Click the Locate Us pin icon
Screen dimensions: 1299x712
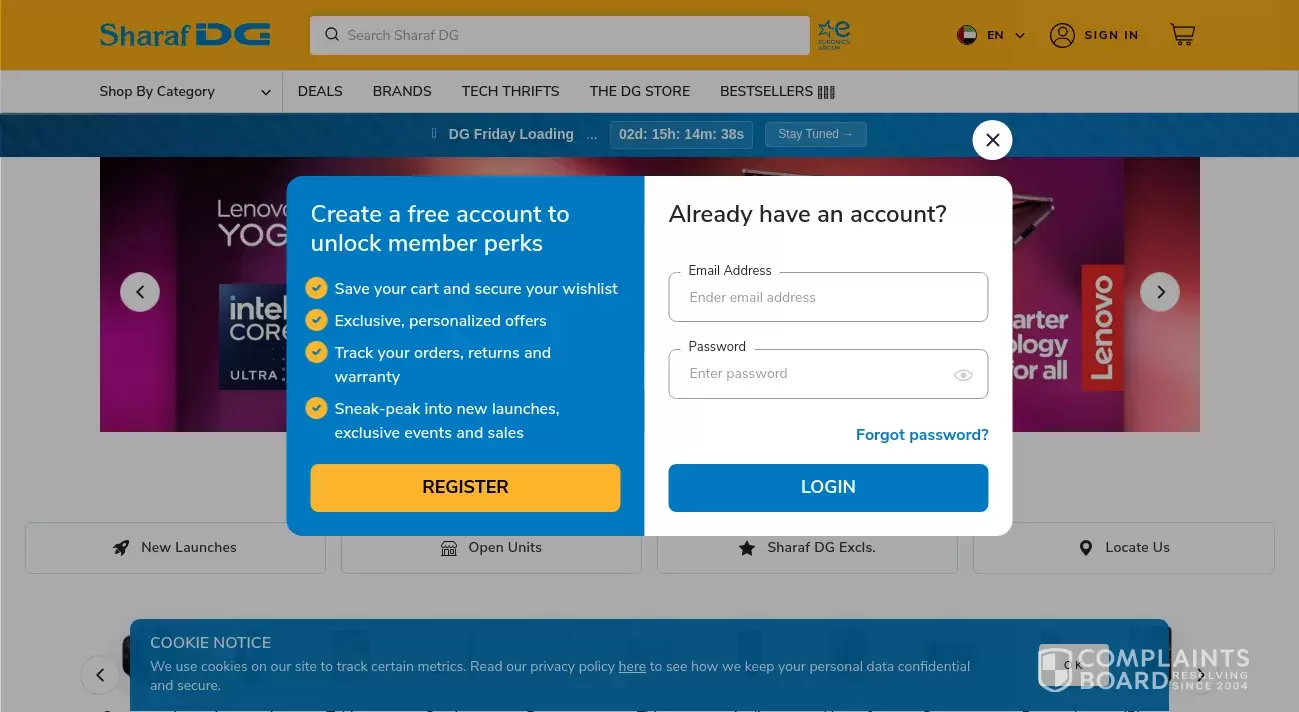1086,548
